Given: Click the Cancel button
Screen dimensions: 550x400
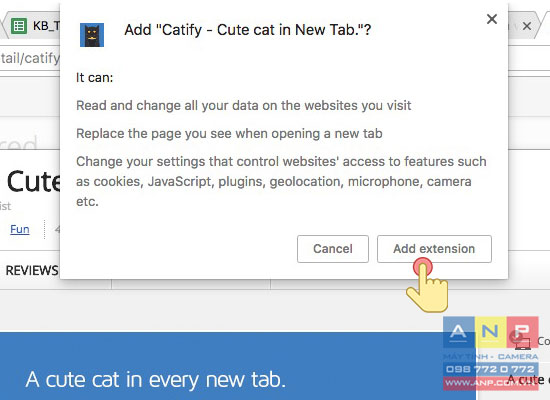Looking at the screenshot, I should point(333,249).
